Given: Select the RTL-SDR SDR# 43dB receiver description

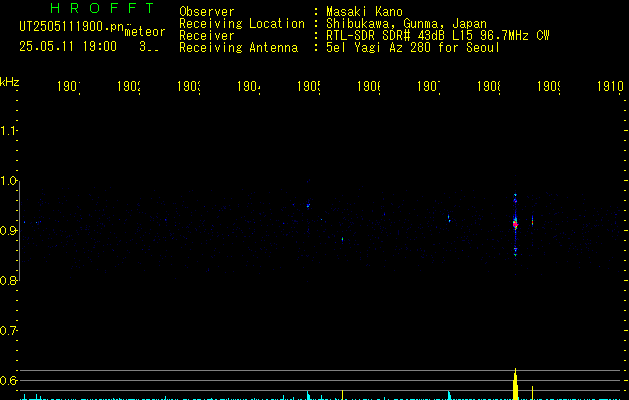Looking at the screenshot, I should pyautogui.click(x=438, y=35).
